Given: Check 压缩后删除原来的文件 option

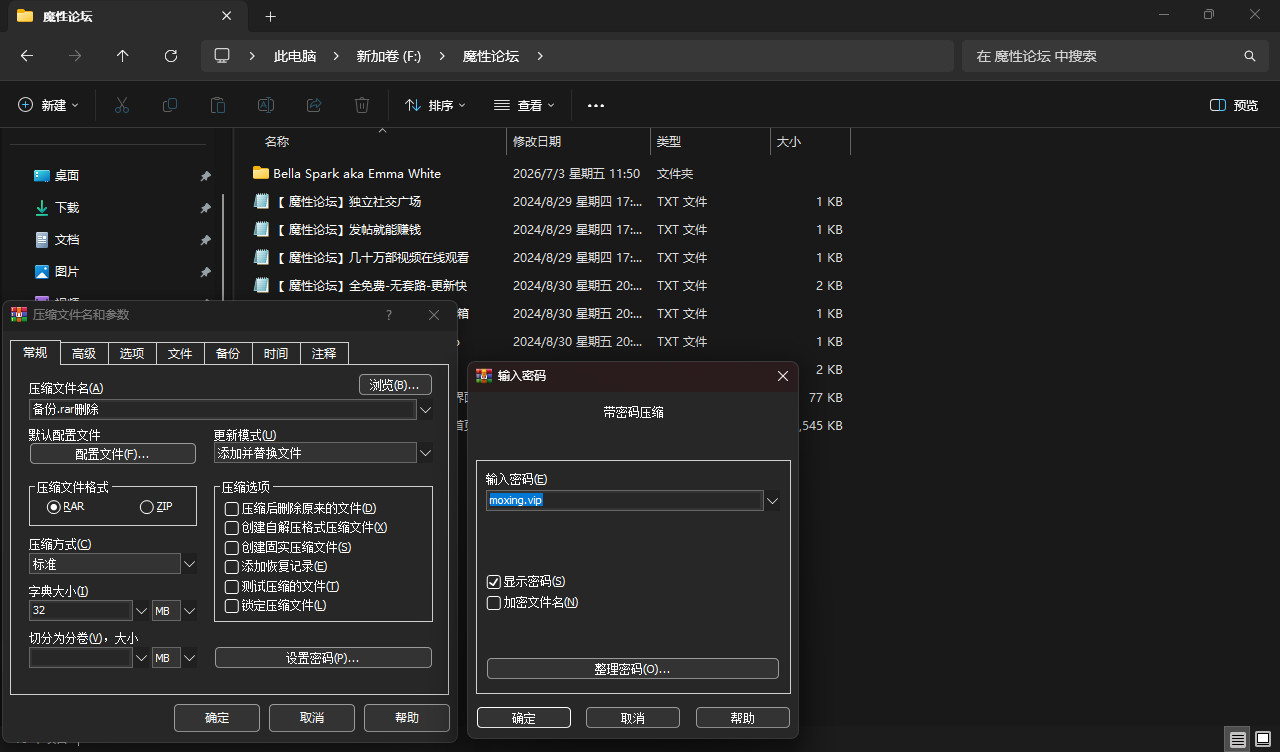Looking at the screenshot, I should tap(232, 509).
